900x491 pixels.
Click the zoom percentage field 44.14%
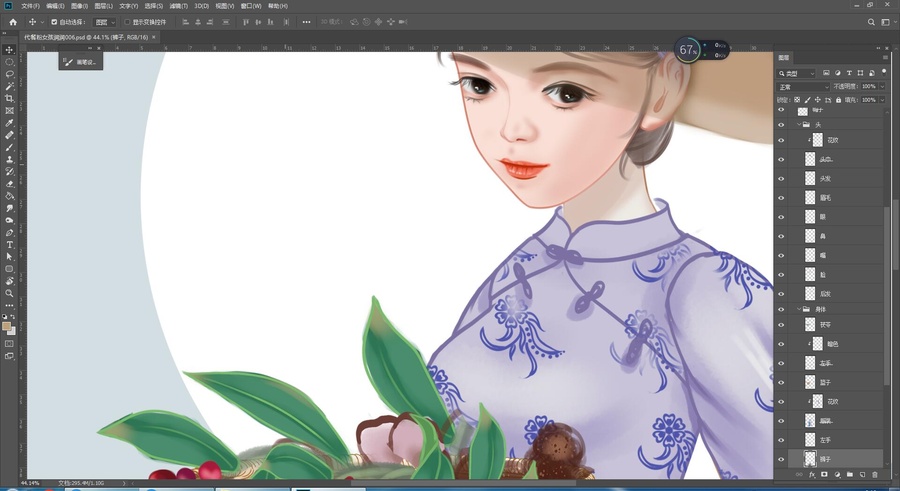point(30,484)
